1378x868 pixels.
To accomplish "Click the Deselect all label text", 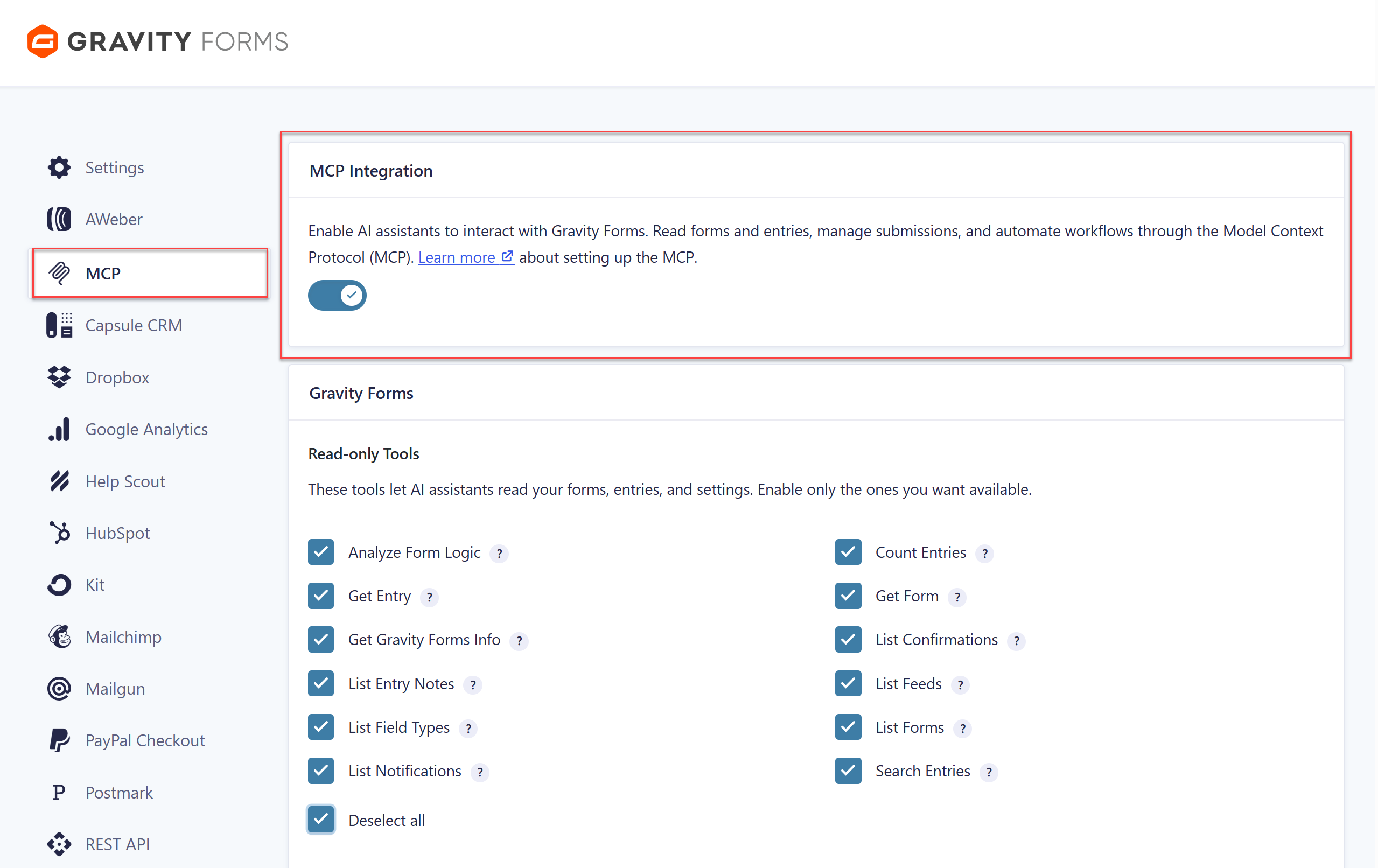I will click(x=386, y=820).
